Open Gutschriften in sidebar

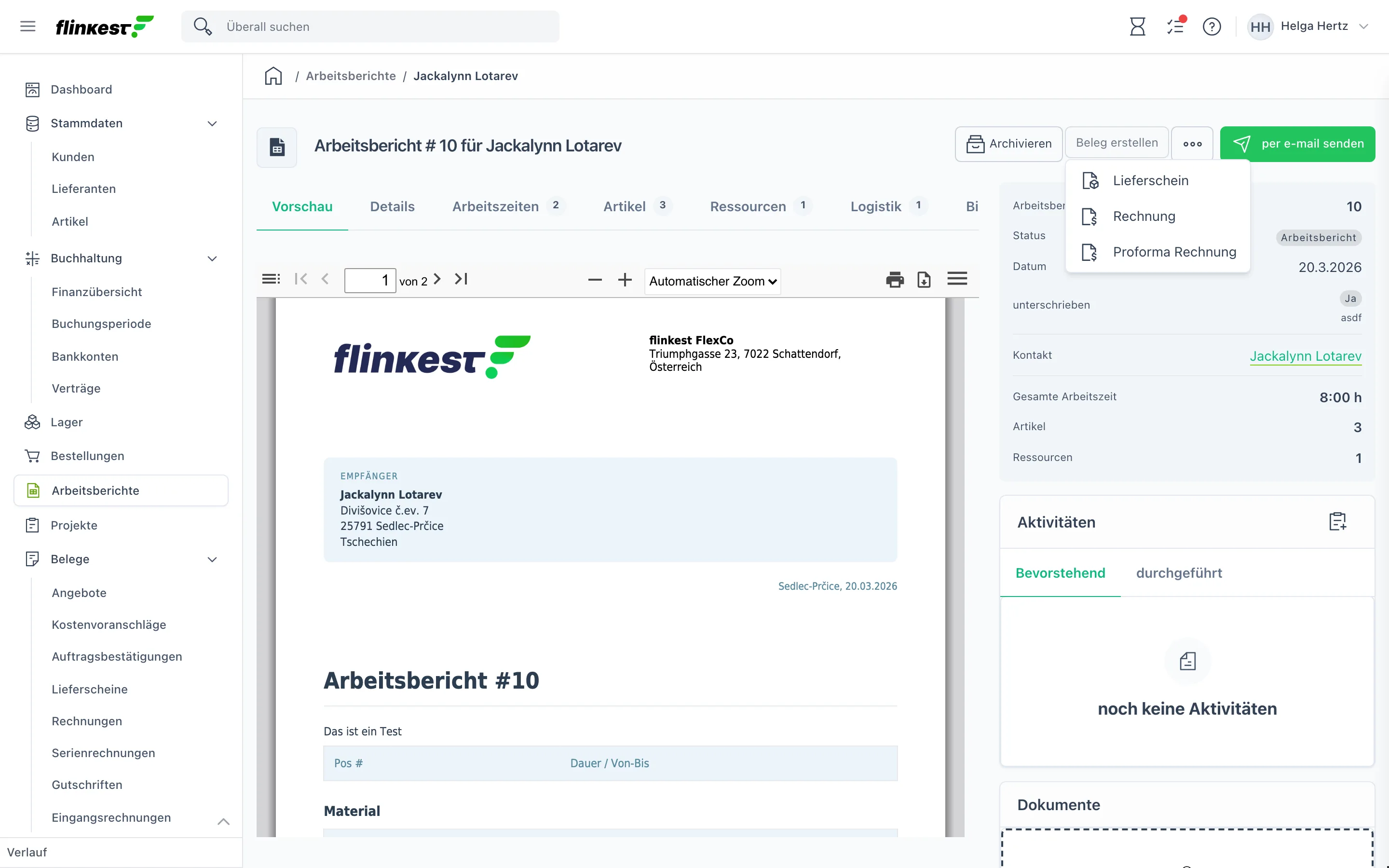(x=87, y=785)
